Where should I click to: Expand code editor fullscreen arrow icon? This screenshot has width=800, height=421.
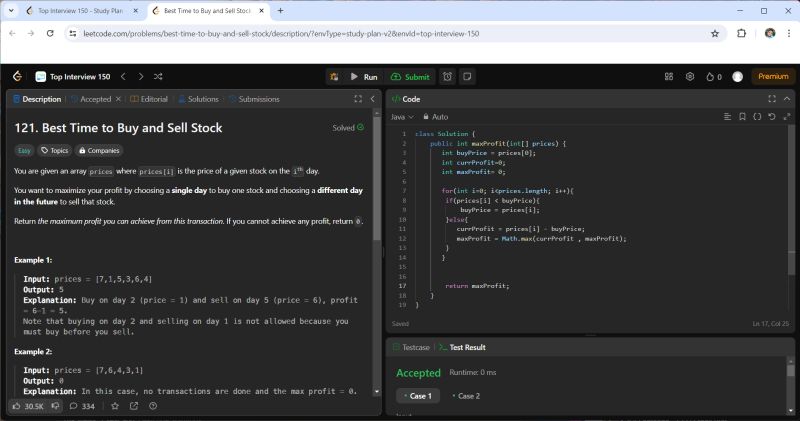(787, 117)
